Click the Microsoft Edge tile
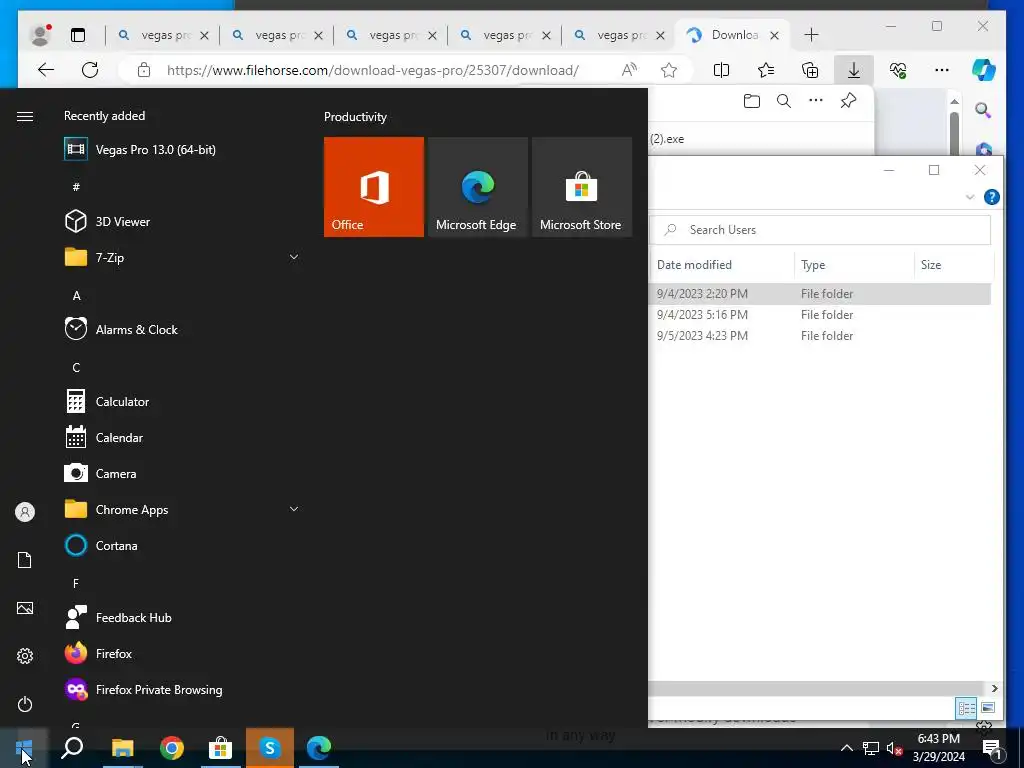 tap(477, 187)
